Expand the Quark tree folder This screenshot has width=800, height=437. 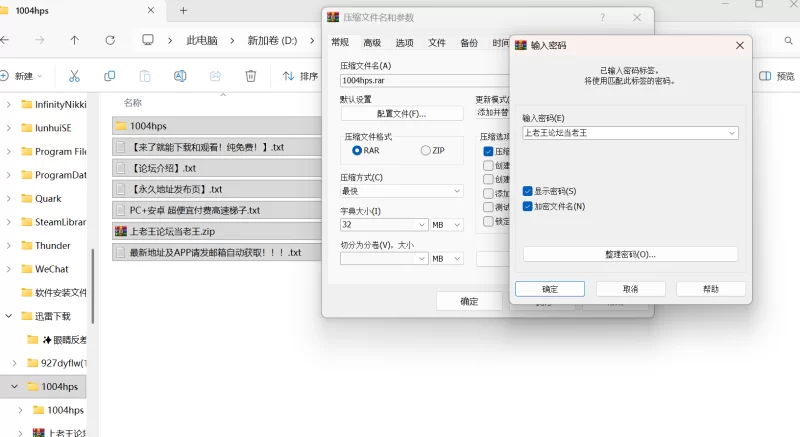coord(9,198)
